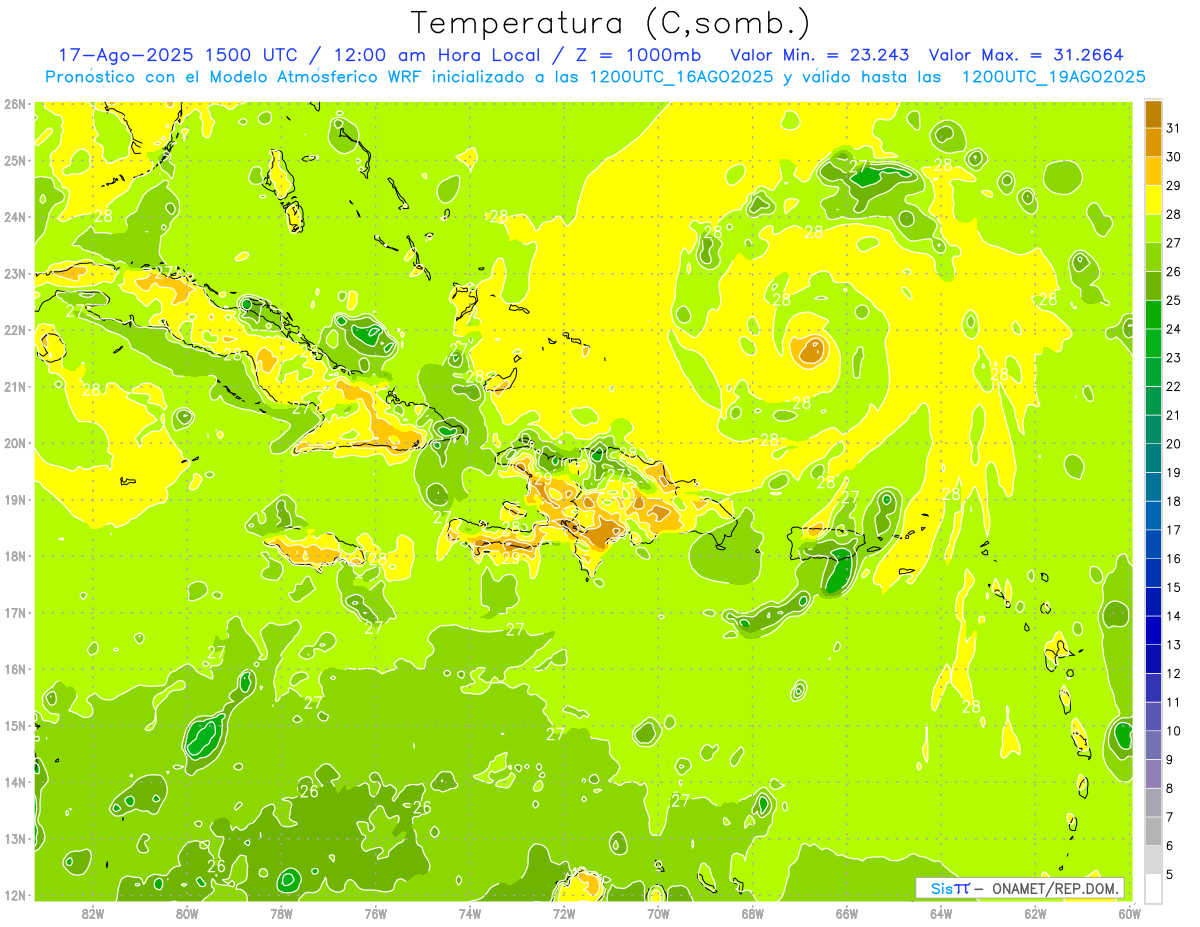Pick the white swatch below 5

[1153, 888]
